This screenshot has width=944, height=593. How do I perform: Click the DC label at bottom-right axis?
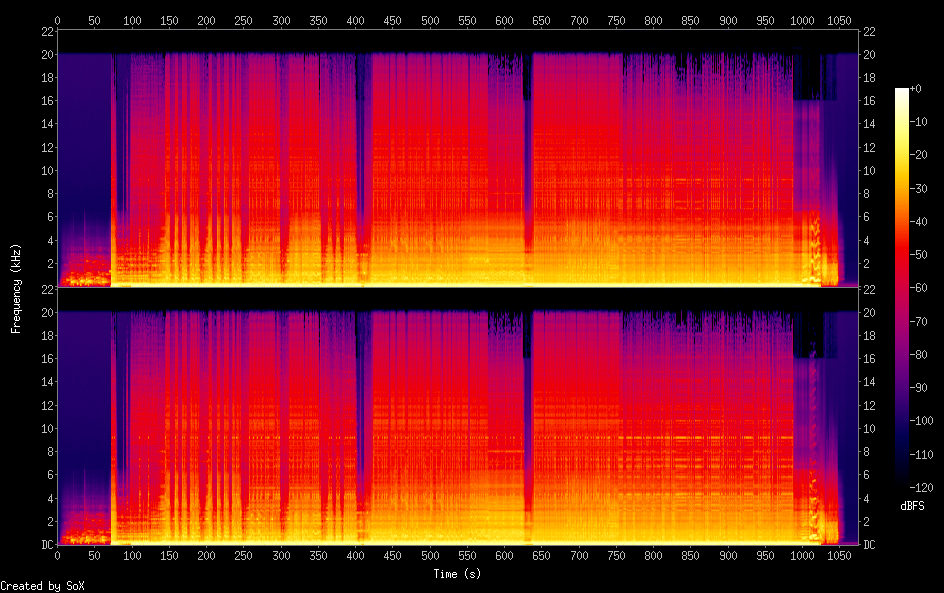(x=870, y=545)
